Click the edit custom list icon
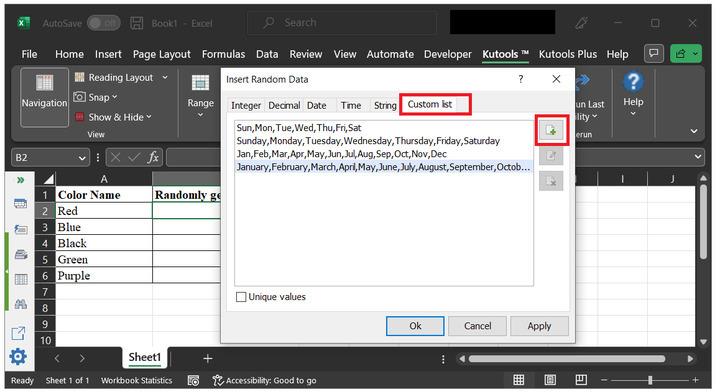Viewport: 715px width, 392px height. pyautogui.click(x=551, y=156)
